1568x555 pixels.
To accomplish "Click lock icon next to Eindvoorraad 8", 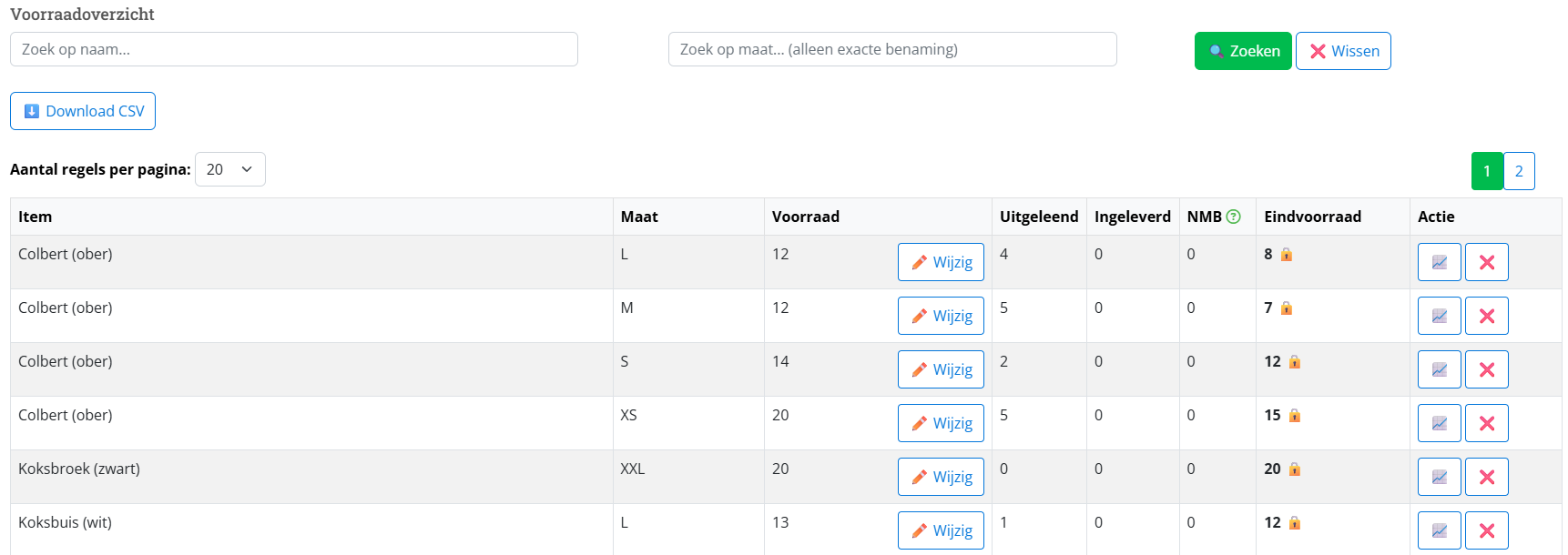I will click(x=1287, y=255).
